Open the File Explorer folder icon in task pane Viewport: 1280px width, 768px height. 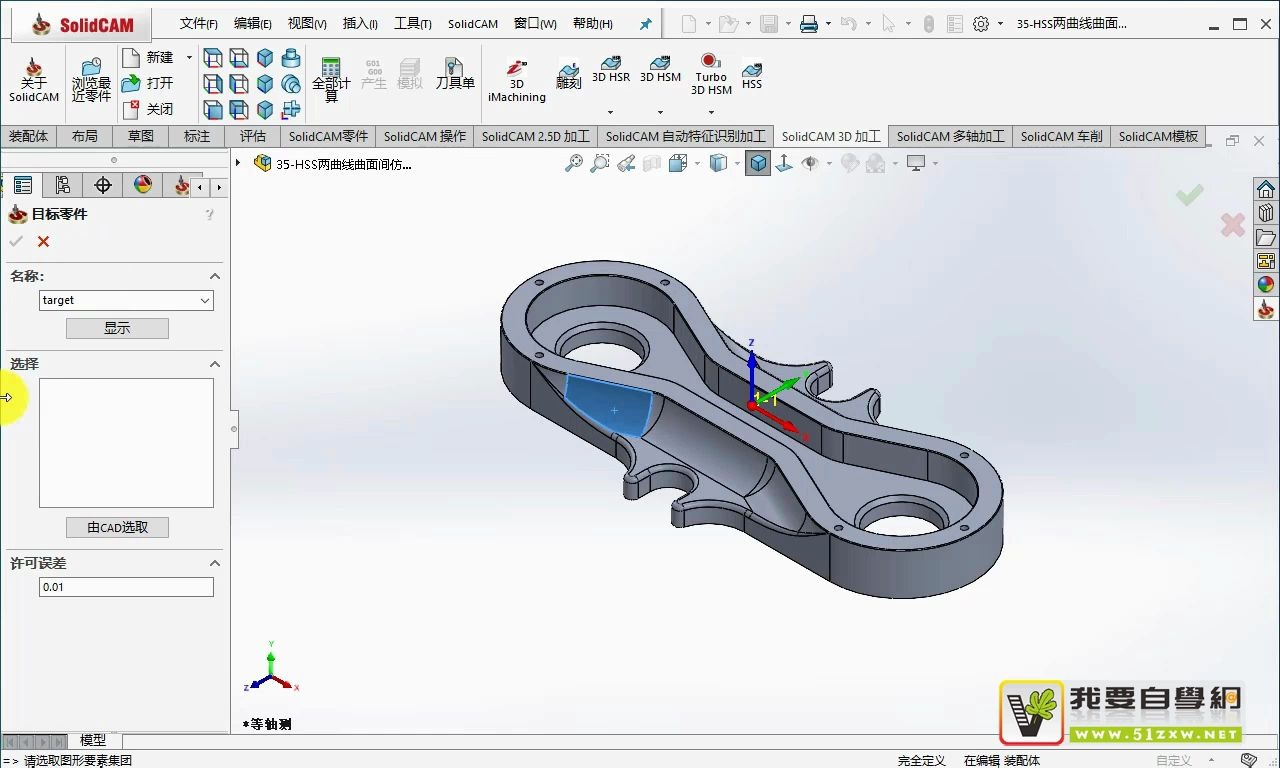coord(1266,237)
